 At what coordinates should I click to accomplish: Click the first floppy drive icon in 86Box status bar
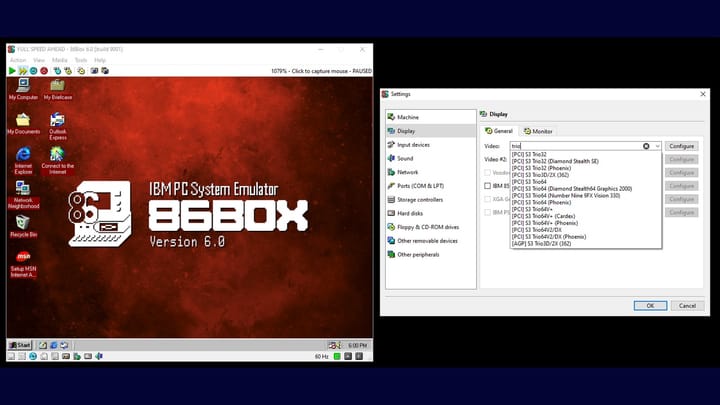coord(11,356)
